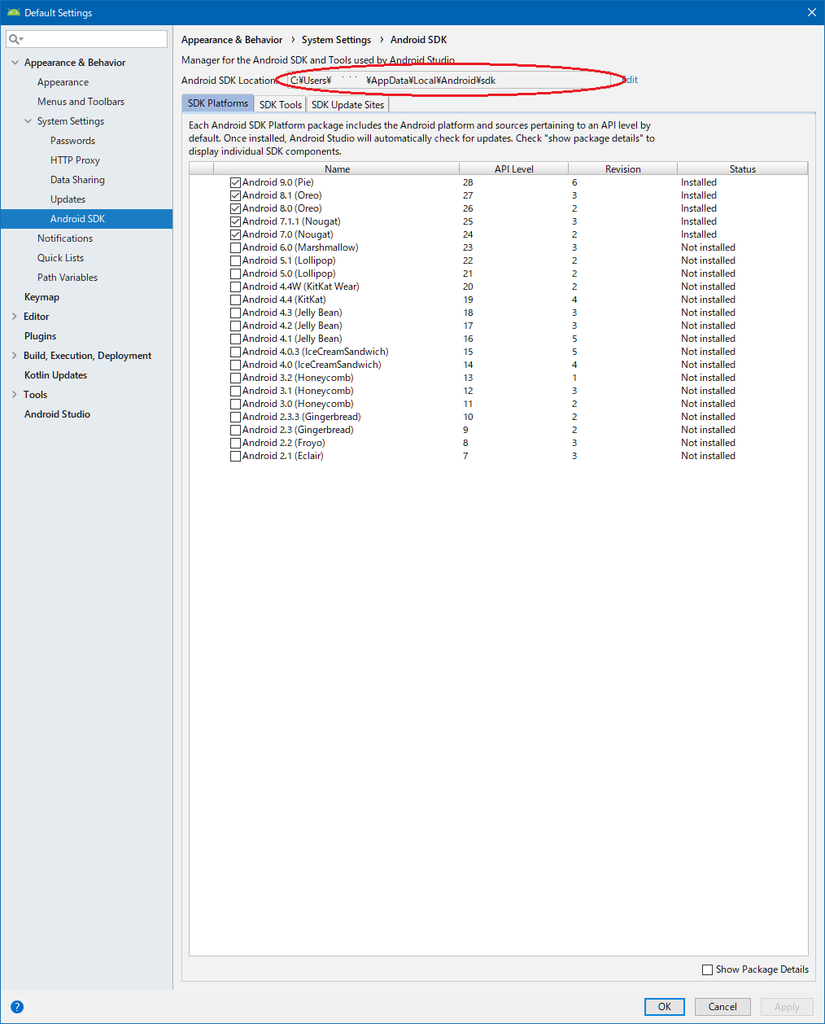Open Updates settings page
Image resolution: width=825 pixels, height=1024 pixels.
68,200
